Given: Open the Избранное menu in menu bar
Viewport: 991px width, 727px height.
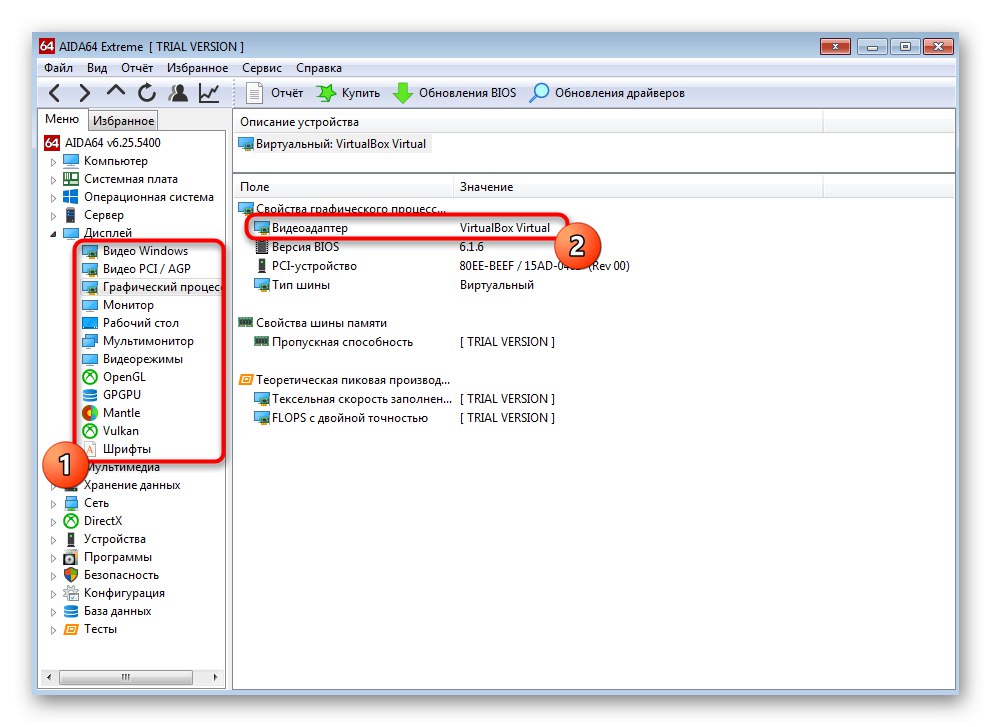Looking at the screenshot, I should coord(197,68).
